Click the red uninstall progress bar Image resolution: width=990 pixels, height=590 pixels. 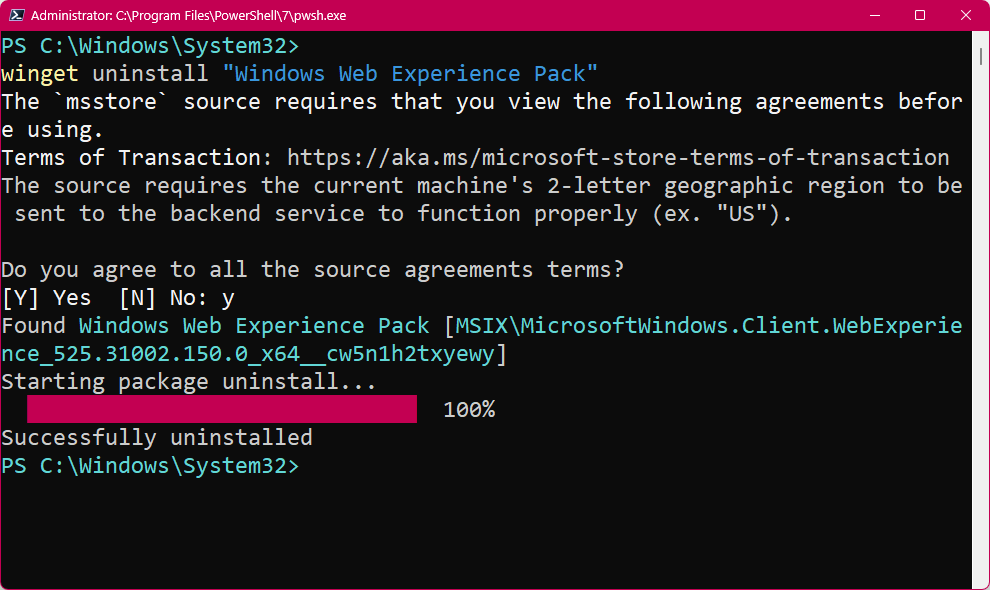[x=221, y=409]
